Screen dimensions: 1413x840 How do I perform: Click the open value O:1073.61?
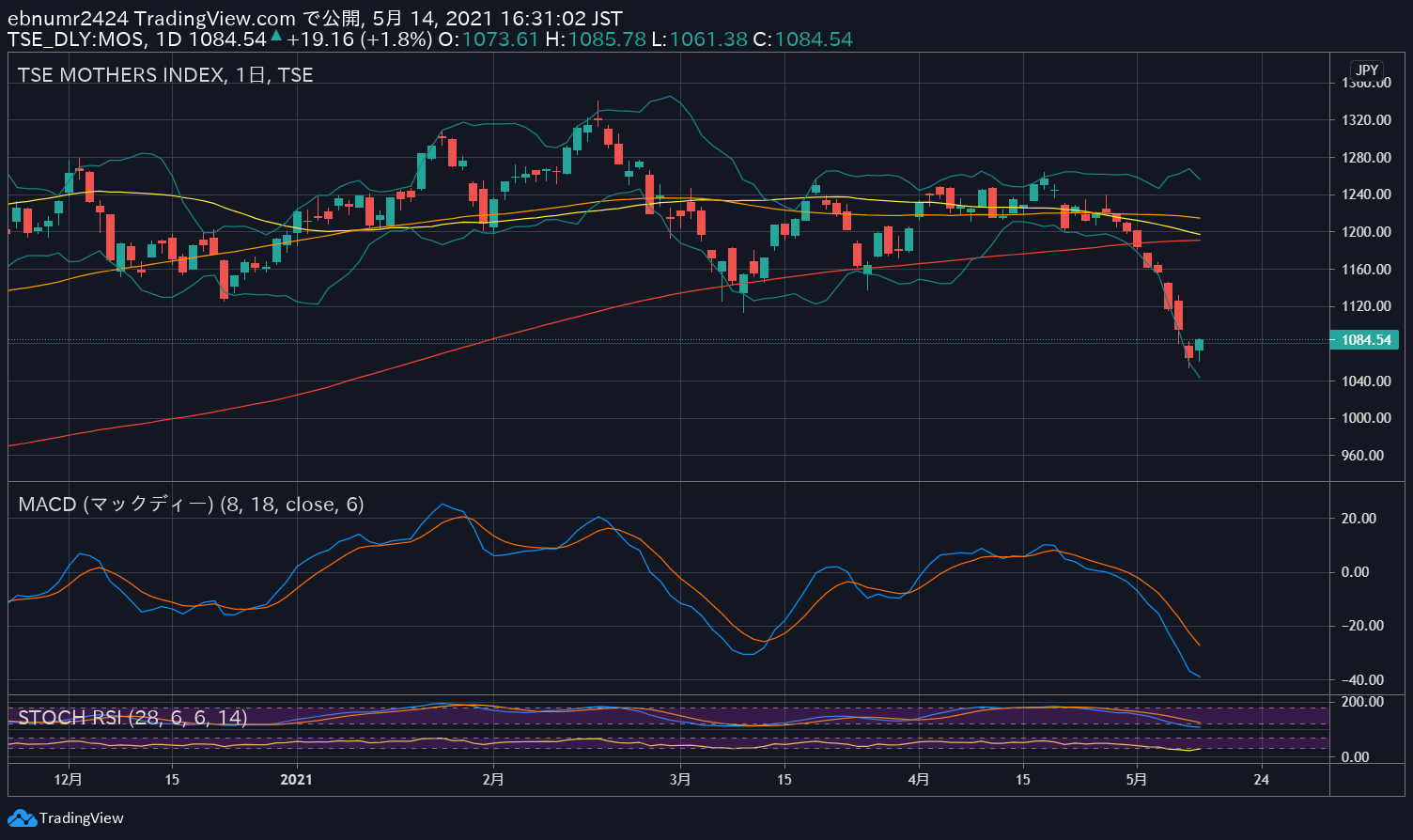pyautogui.click(x=489, y=39)
